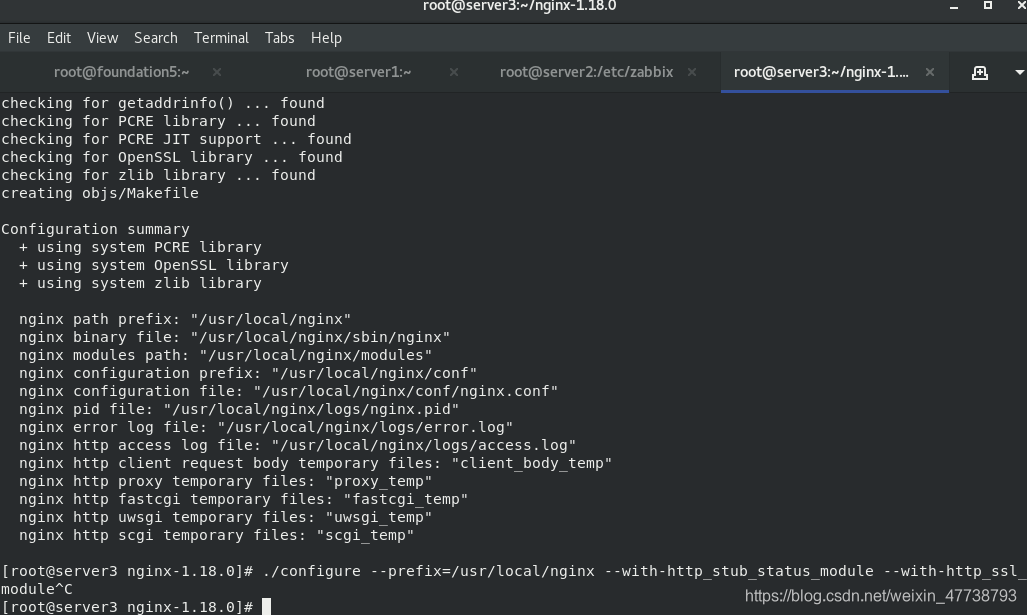Close the root@server3 nginx tab
This screenshot has height=615, width=1027.
[x=929, y=72]
